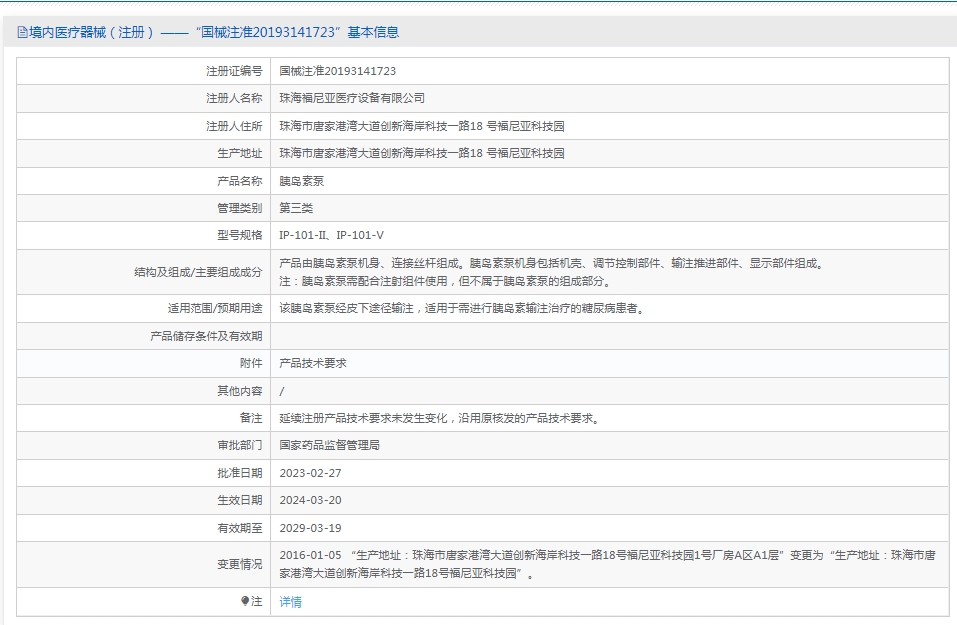Click the 适用范围/预期用途 row label
Screen dimensions: 957x625
click(x=215, y=308)
